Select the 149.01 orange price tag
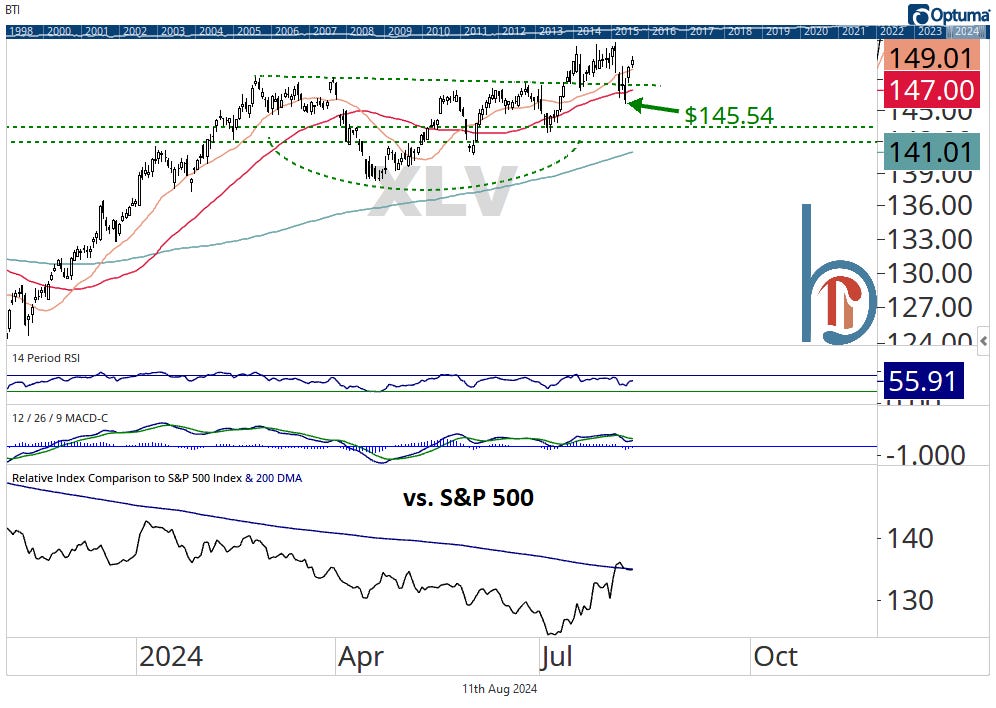Viewport: 996px width, 708px height. point(931,58)
